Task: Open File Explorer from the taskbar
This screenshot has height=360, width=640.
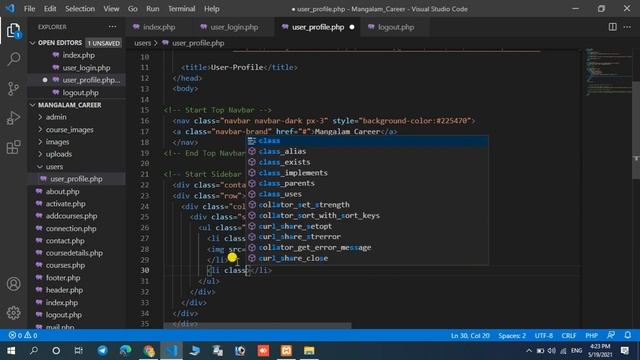Action: [309, 351]
